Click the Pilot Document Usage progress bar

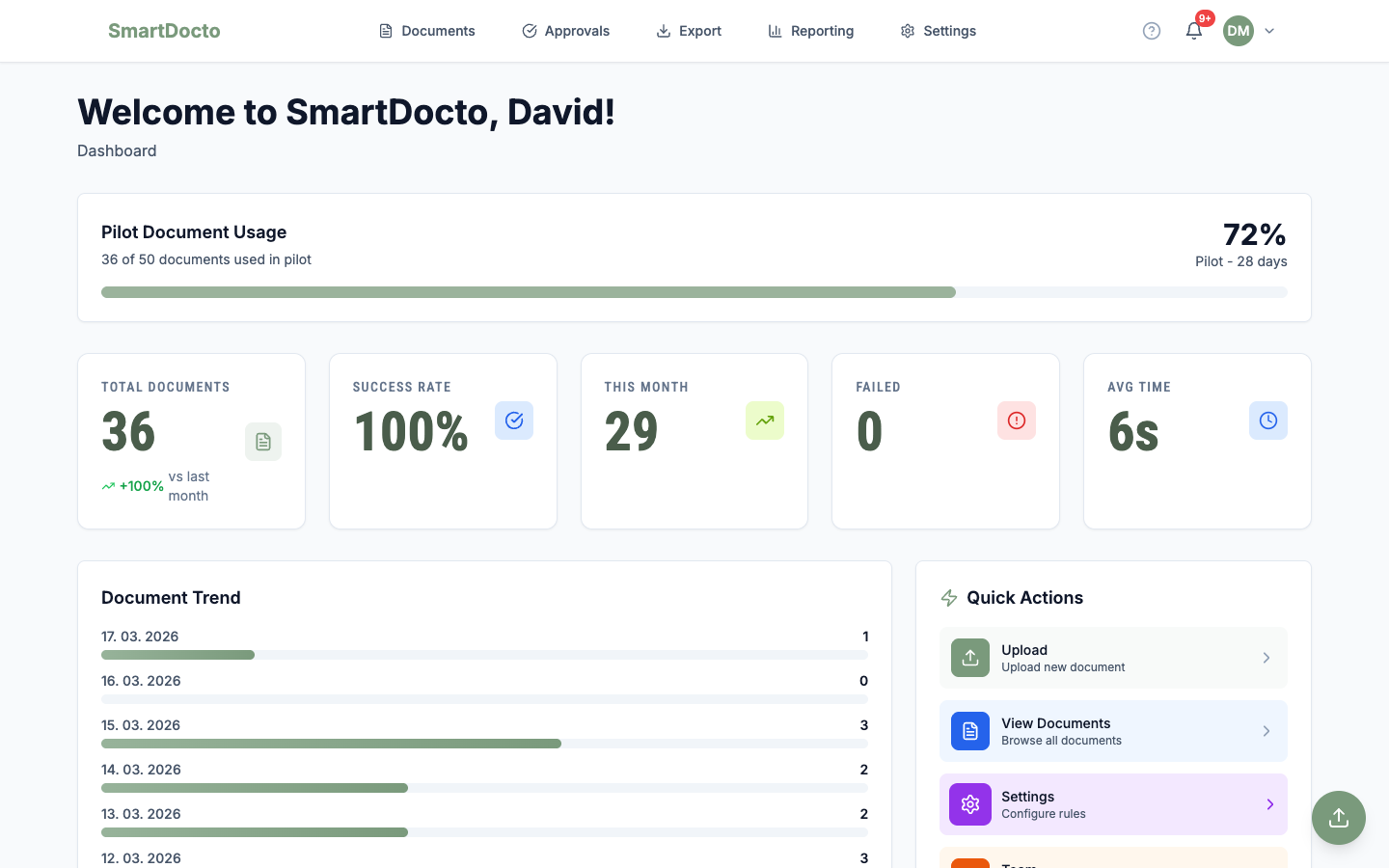point(694,291)
